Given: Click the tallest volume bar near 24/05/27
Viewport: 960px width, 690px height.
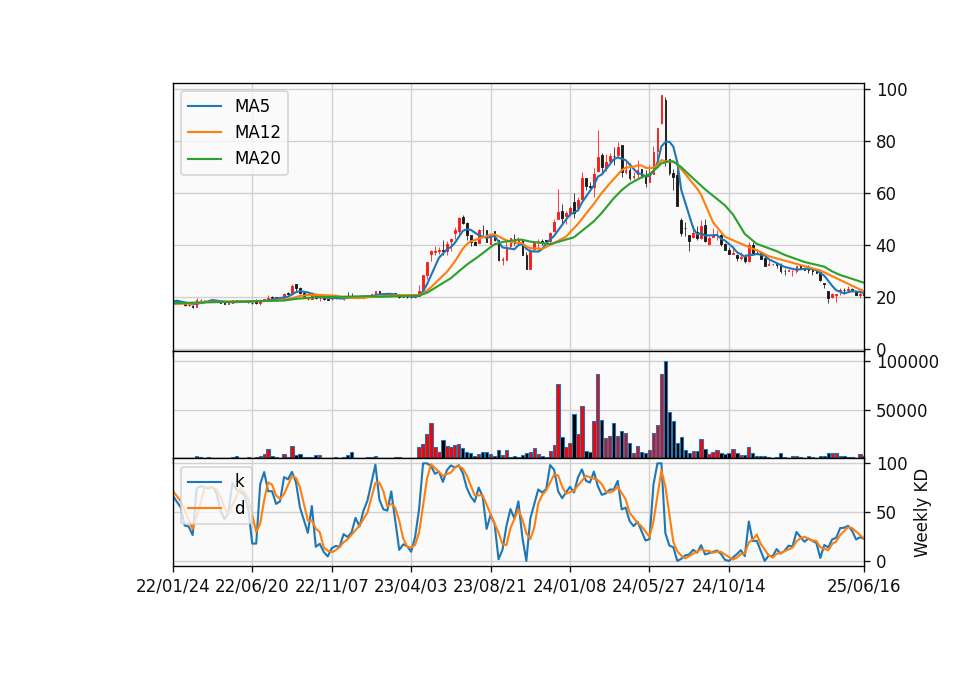Looking at the screenshot, I should point(666,410).
